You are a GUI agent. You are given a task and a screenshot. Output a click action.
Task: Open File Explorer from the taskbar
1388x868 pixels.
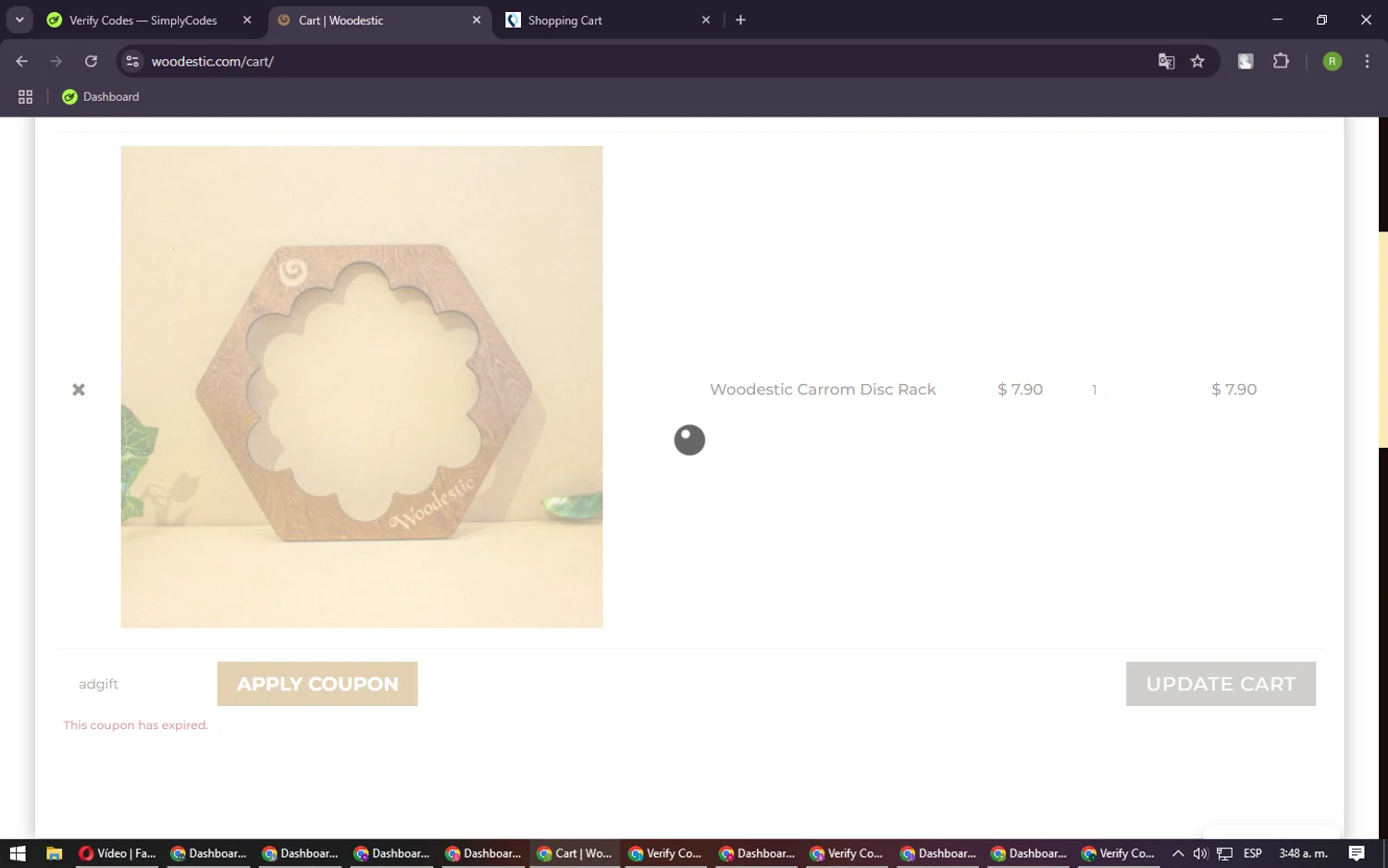tap(54, 853)
